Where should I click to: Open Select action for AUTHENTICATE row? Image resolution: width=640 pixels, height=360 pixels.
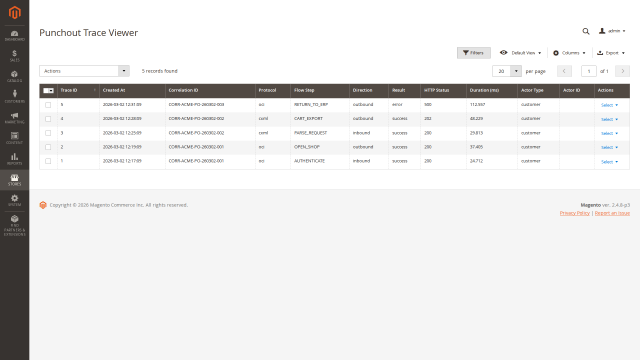pos(609,162)
